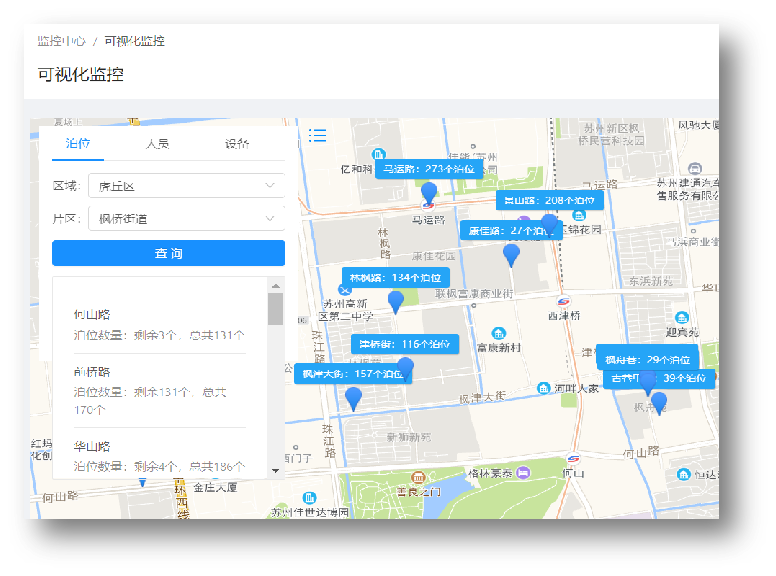Click the map pin under 马运路 273个泊位
Image resolution: width=776 pixels, height=576 pixels.
429,192
